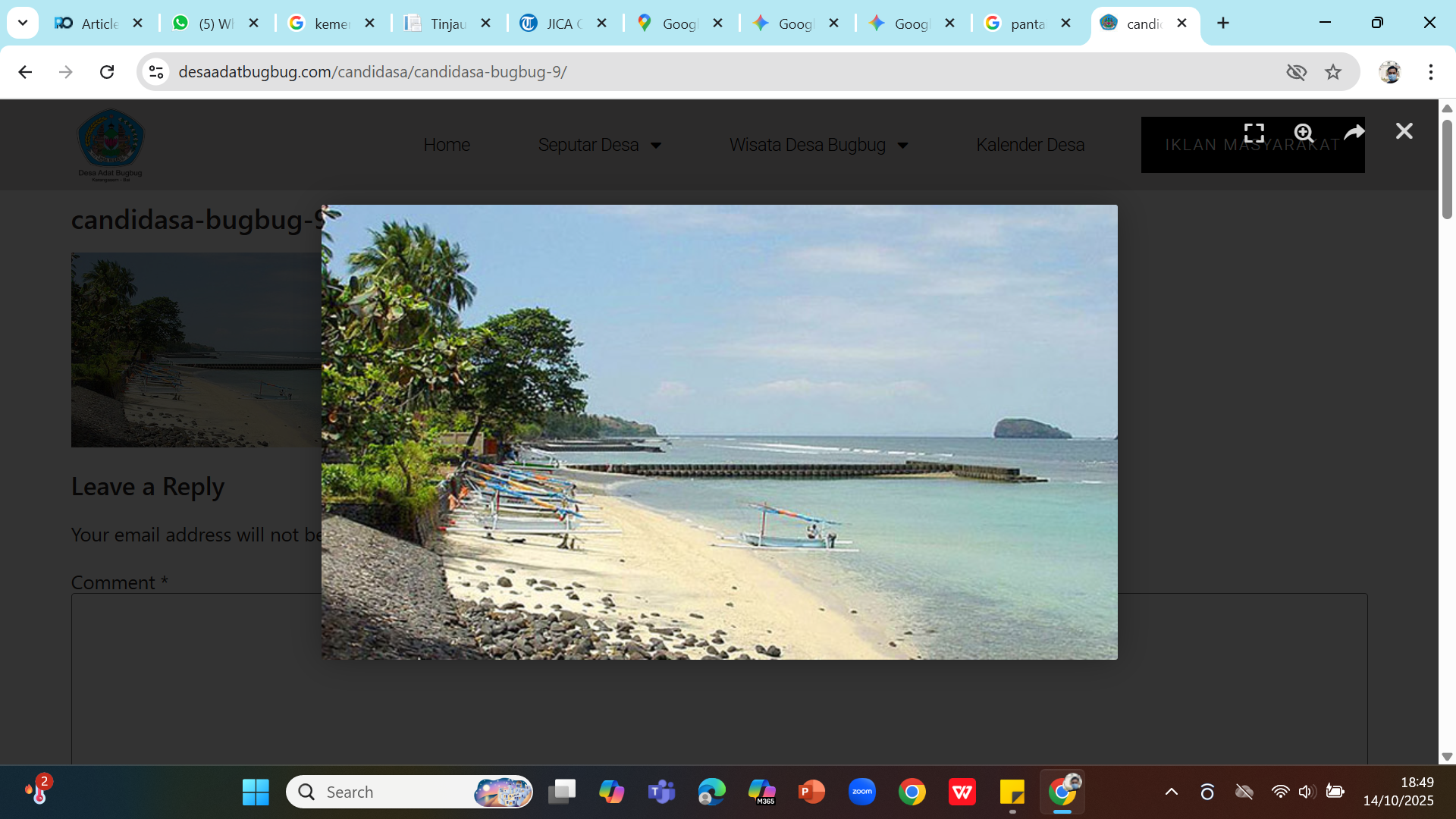Open Microsoft 365 Copilot app
1456x819 pixels.
coord(761,792)
